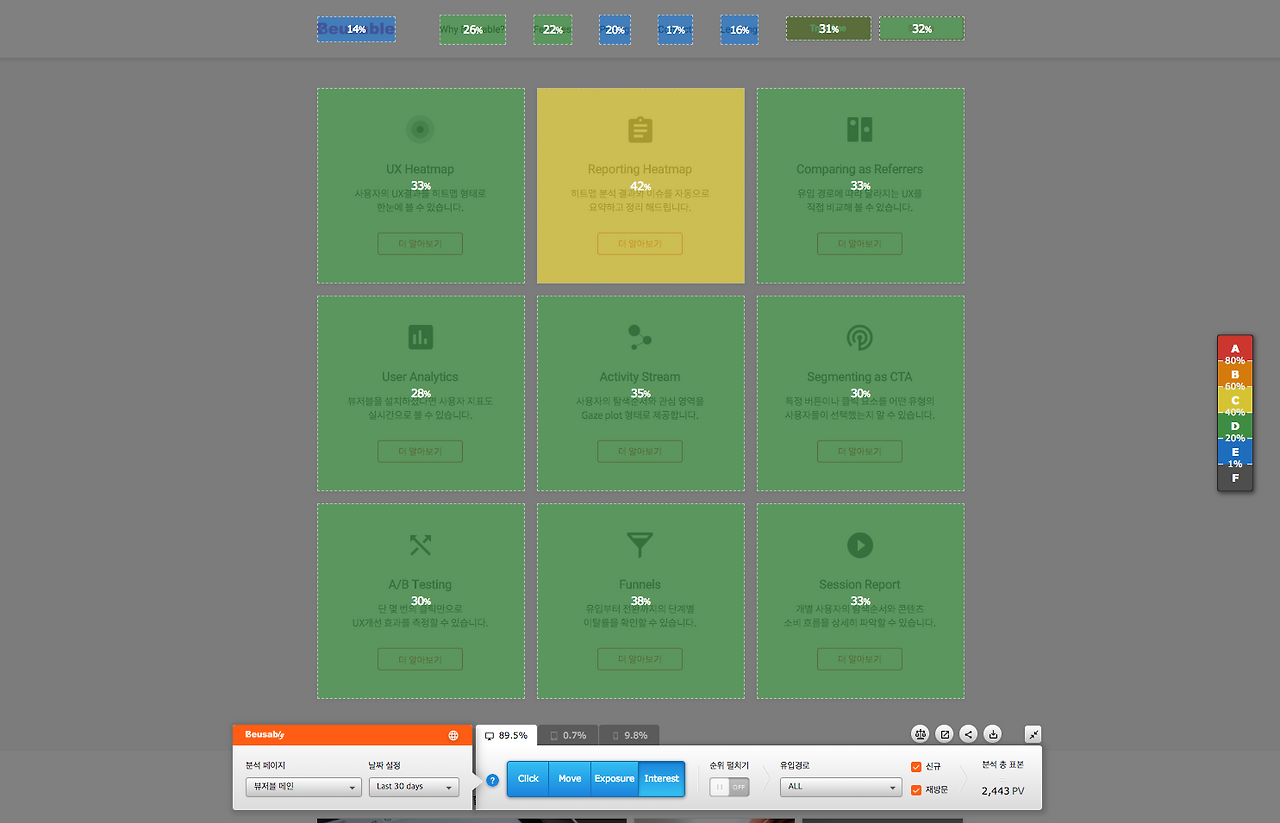Click the Session Report 더 알아보기 button
The height and width of the screenshot is (823, 1280).
click(x=860, y=659)
